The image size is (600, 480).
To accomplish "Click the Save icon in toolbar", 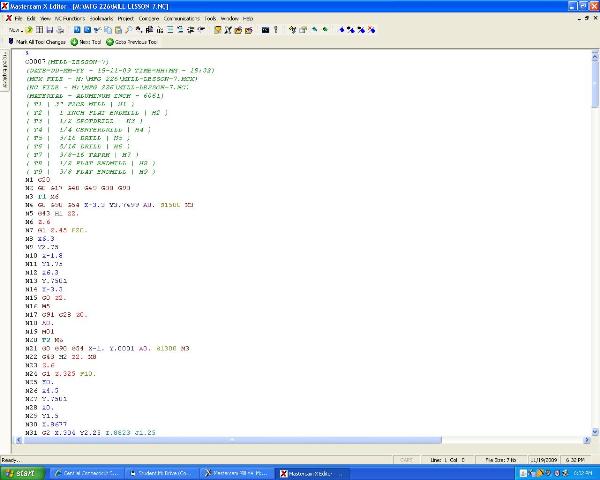I will (48, 30).
